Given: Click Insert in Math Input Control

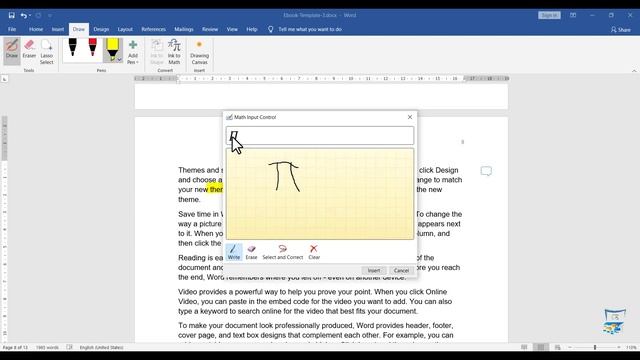Looking at the screenshot, I should (373, 271).
